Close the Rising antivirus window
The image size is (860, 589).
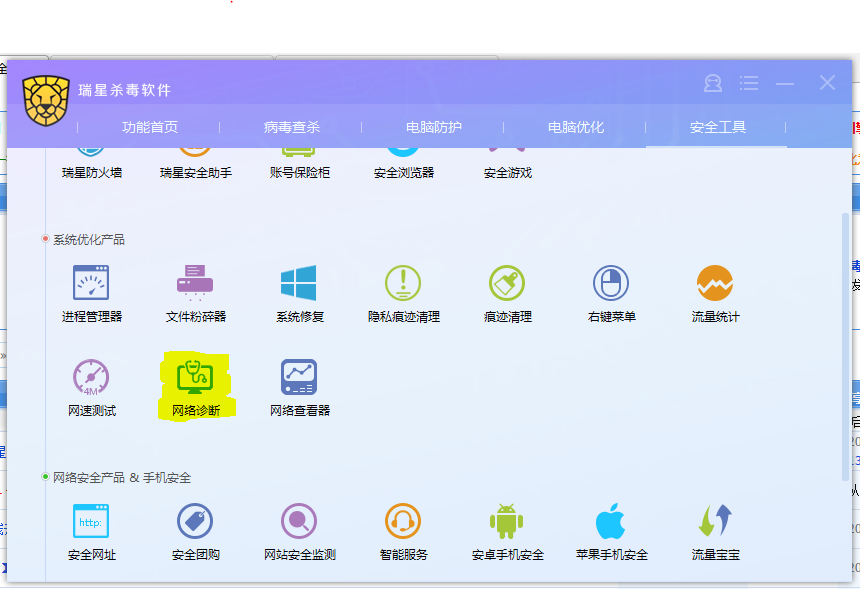tap(827, 83)
